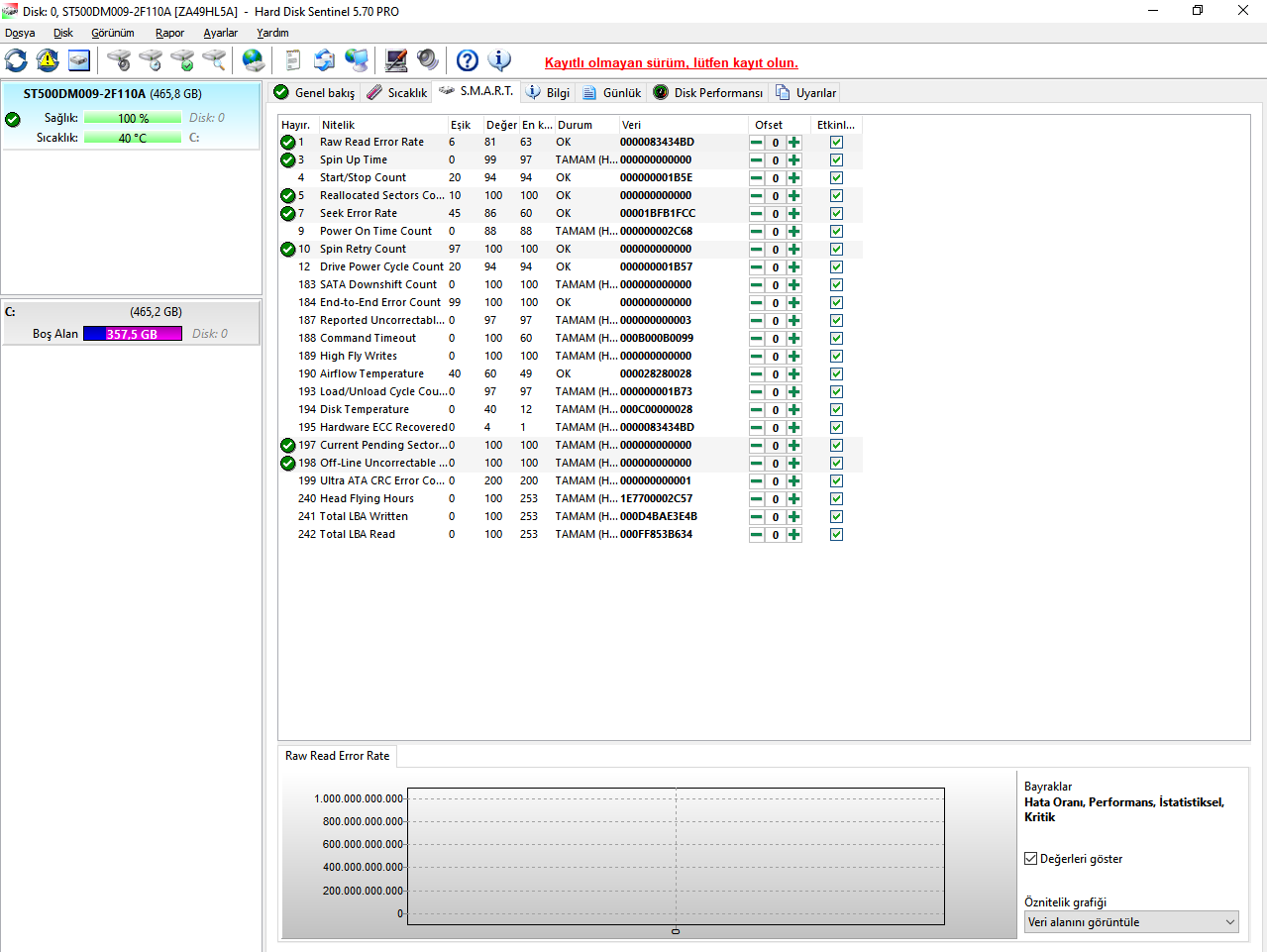Click the blue send/transfer arrows toolbar icon
The width and height of the screenshot is (1267, 952).
pos(324,60)
